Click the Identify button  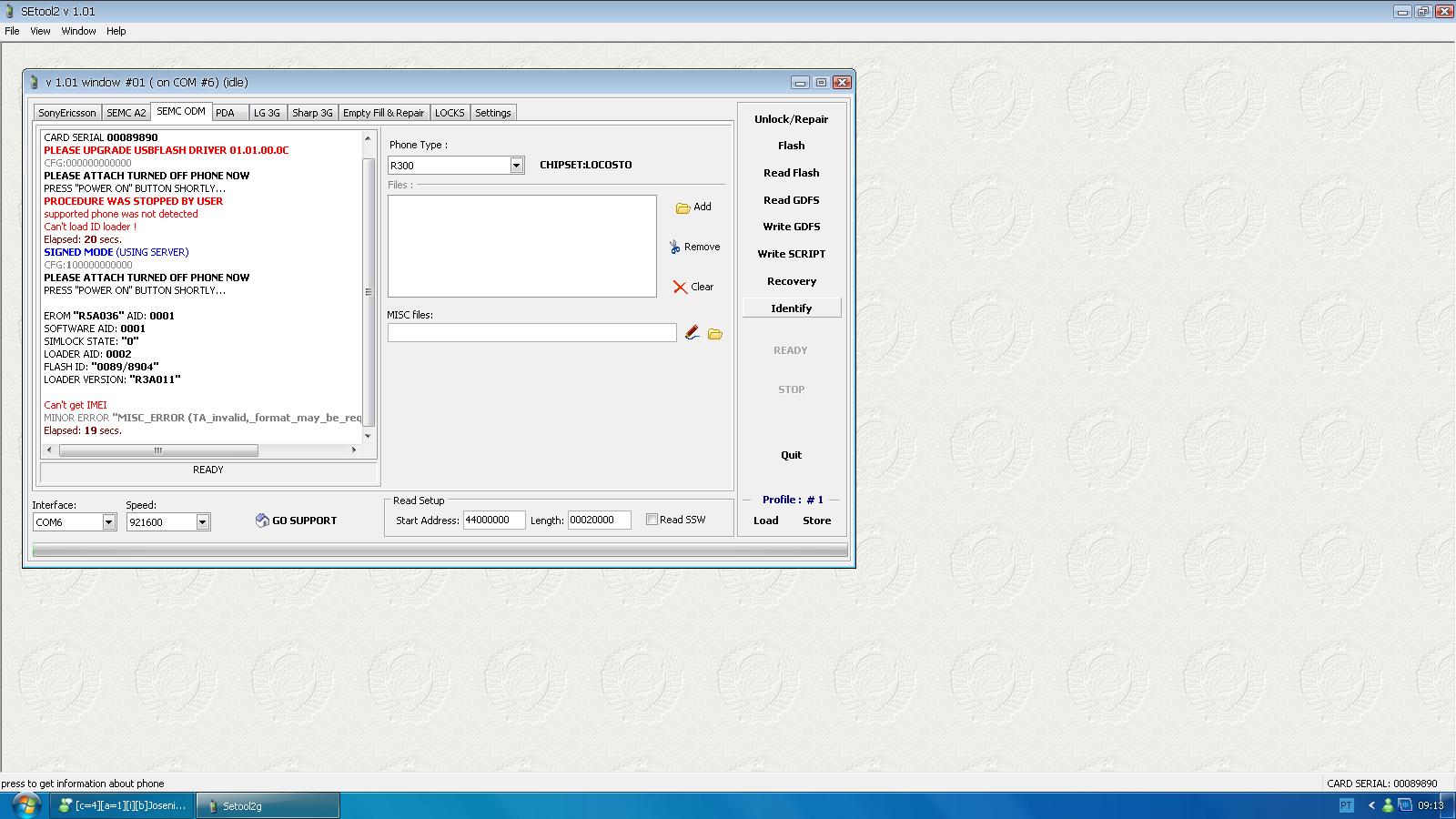pos(792,308)
